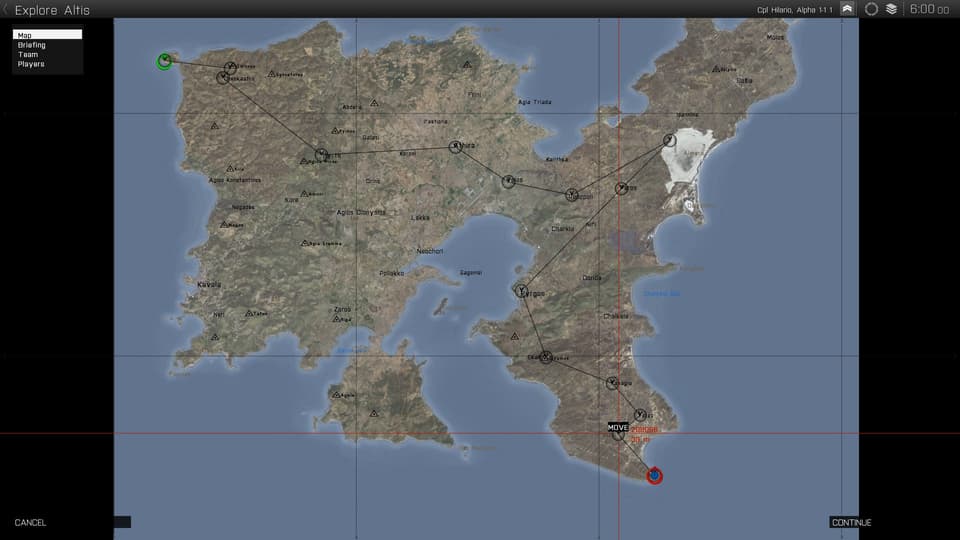Click the Cpl Hilario, Alpha 1-1 player name
Screen dimensions: 960x540
point(794,10)
